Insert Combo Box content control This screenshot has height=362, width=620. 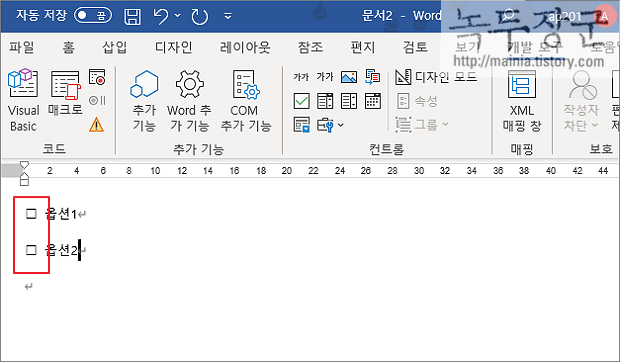(325, 101)
